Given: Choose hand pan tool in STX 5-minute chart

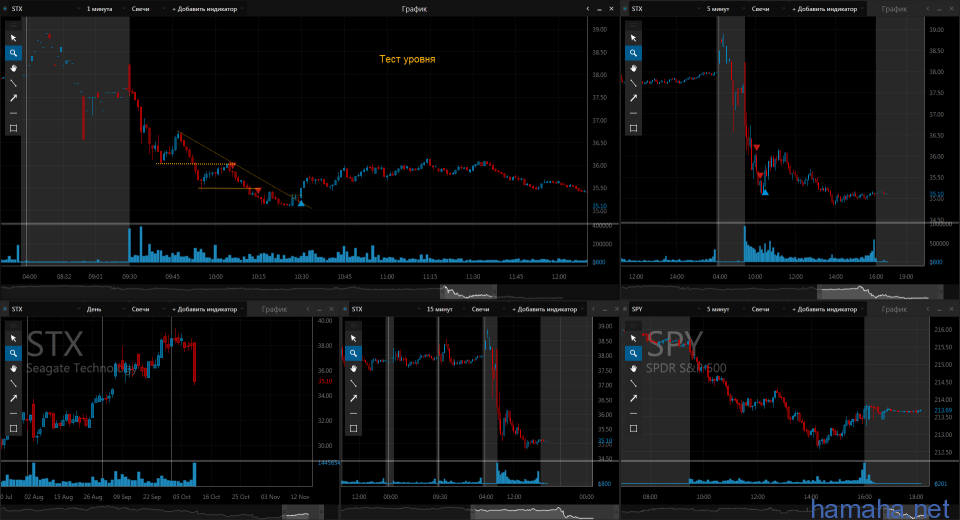Looking at the screenshot, I should pos(634,68).
